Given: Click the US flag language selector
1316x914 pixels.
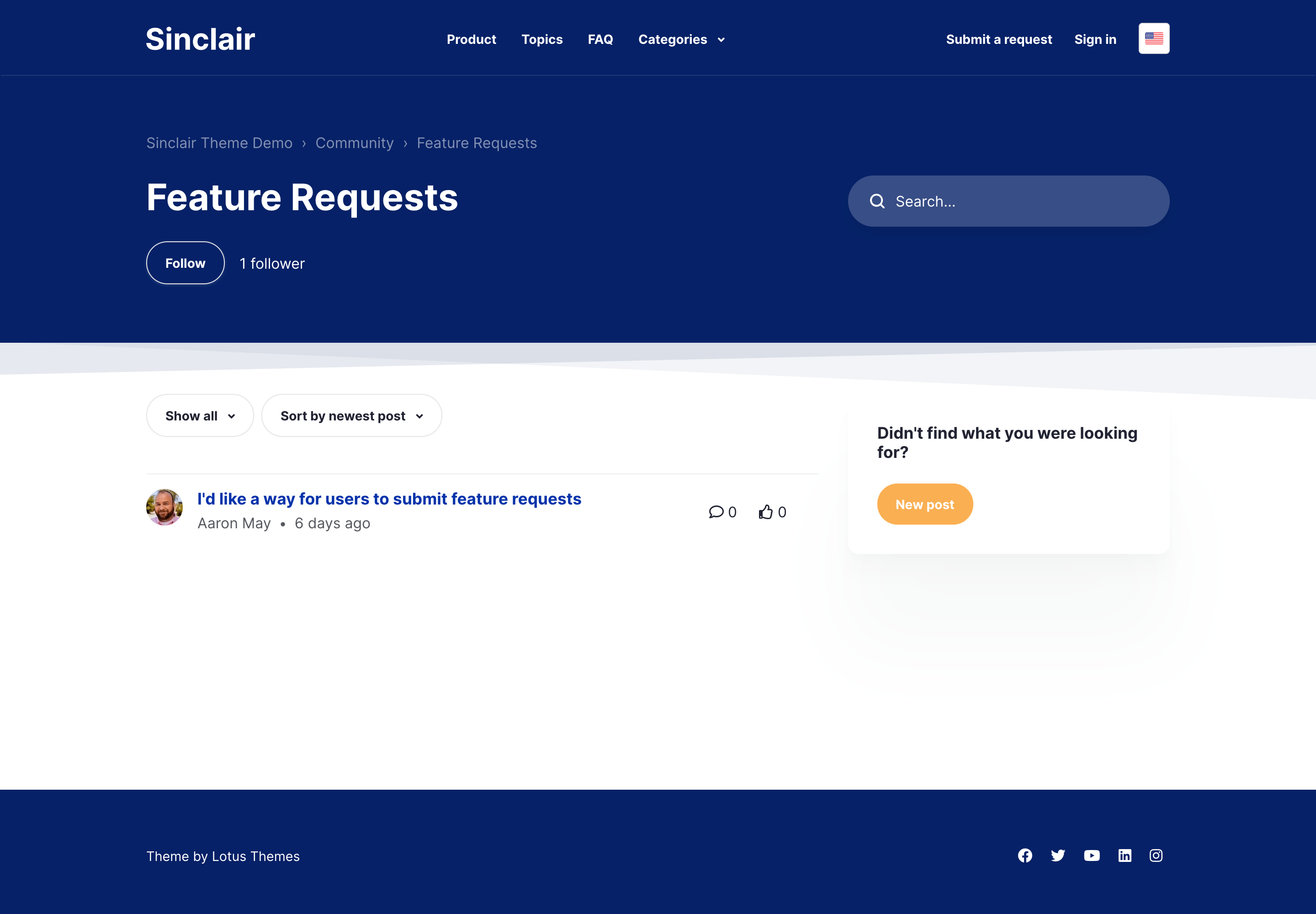Looking at the screenshot, I should 1153,38.
